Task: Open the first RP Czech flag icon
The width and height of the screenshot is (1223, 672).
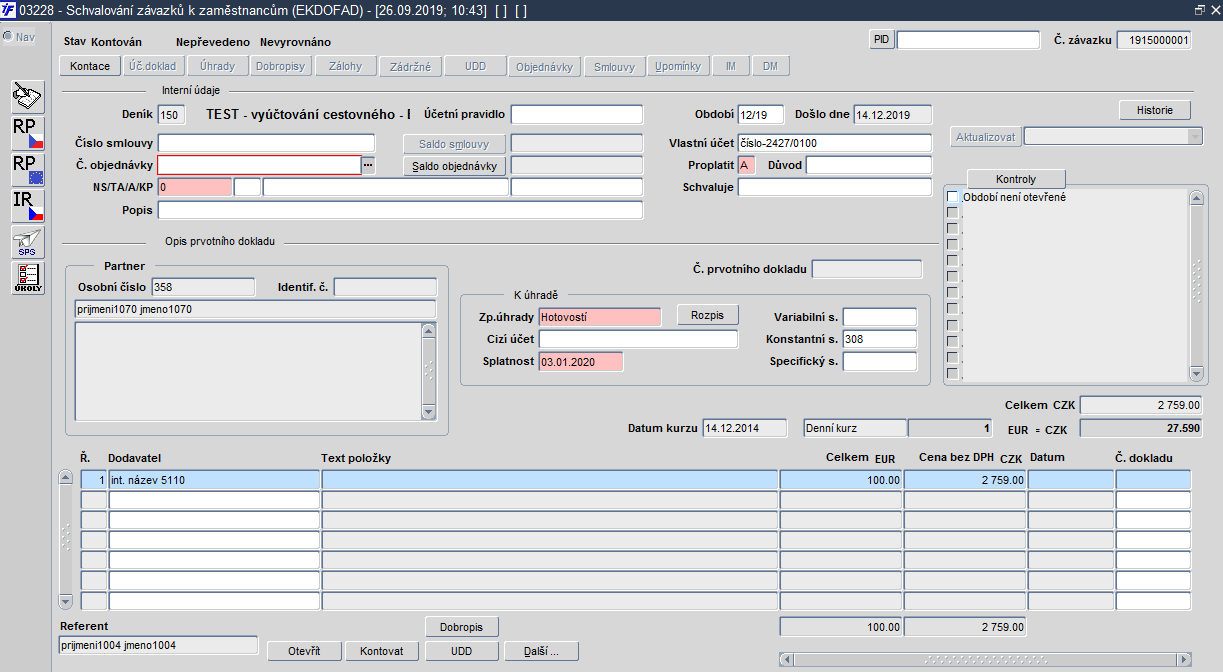Action: click(27, 134)
